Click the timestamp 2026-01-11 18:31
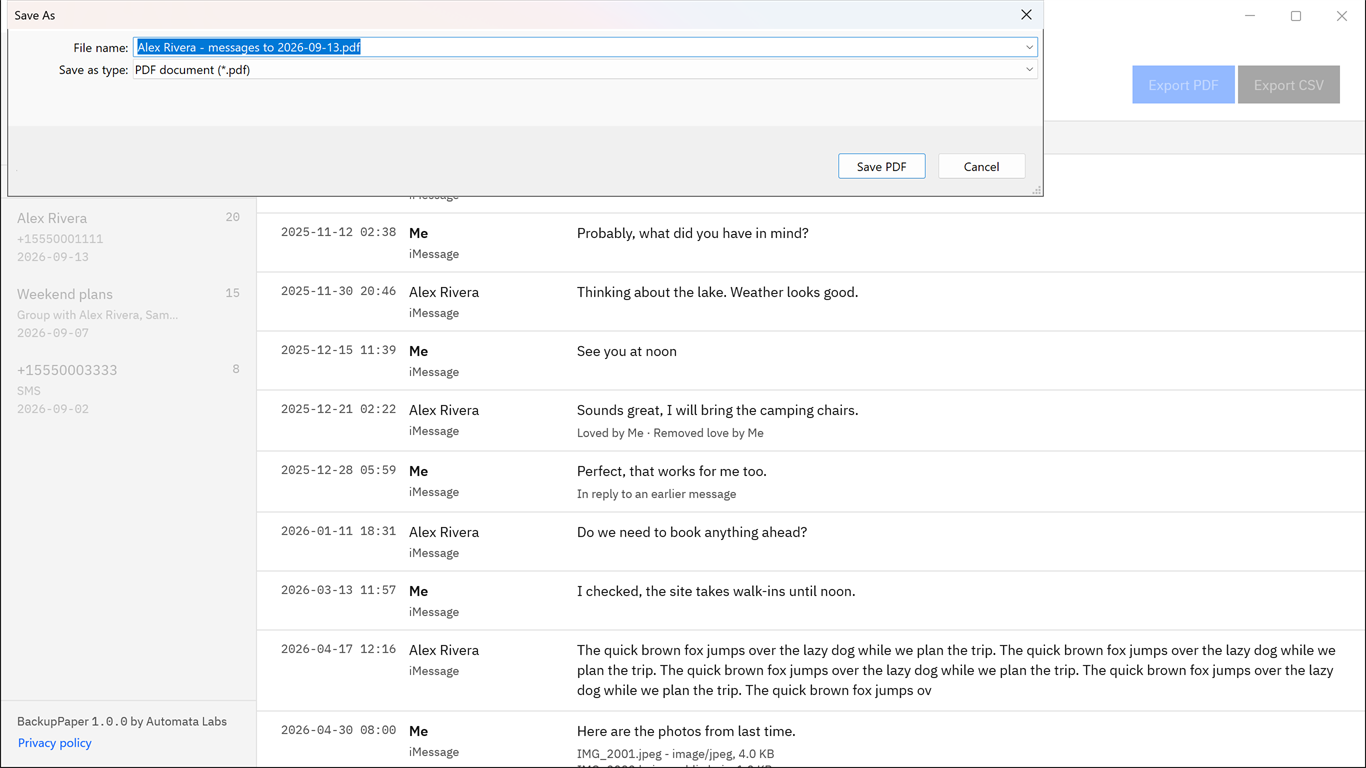Image resolution: width=1366 pixels, height=768 pixels. tap(338, 531)
